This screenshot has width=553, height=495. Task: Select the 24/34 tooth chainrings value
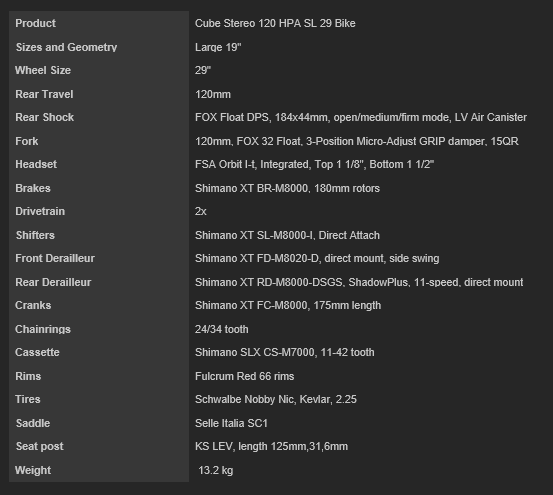coord(221,329)
